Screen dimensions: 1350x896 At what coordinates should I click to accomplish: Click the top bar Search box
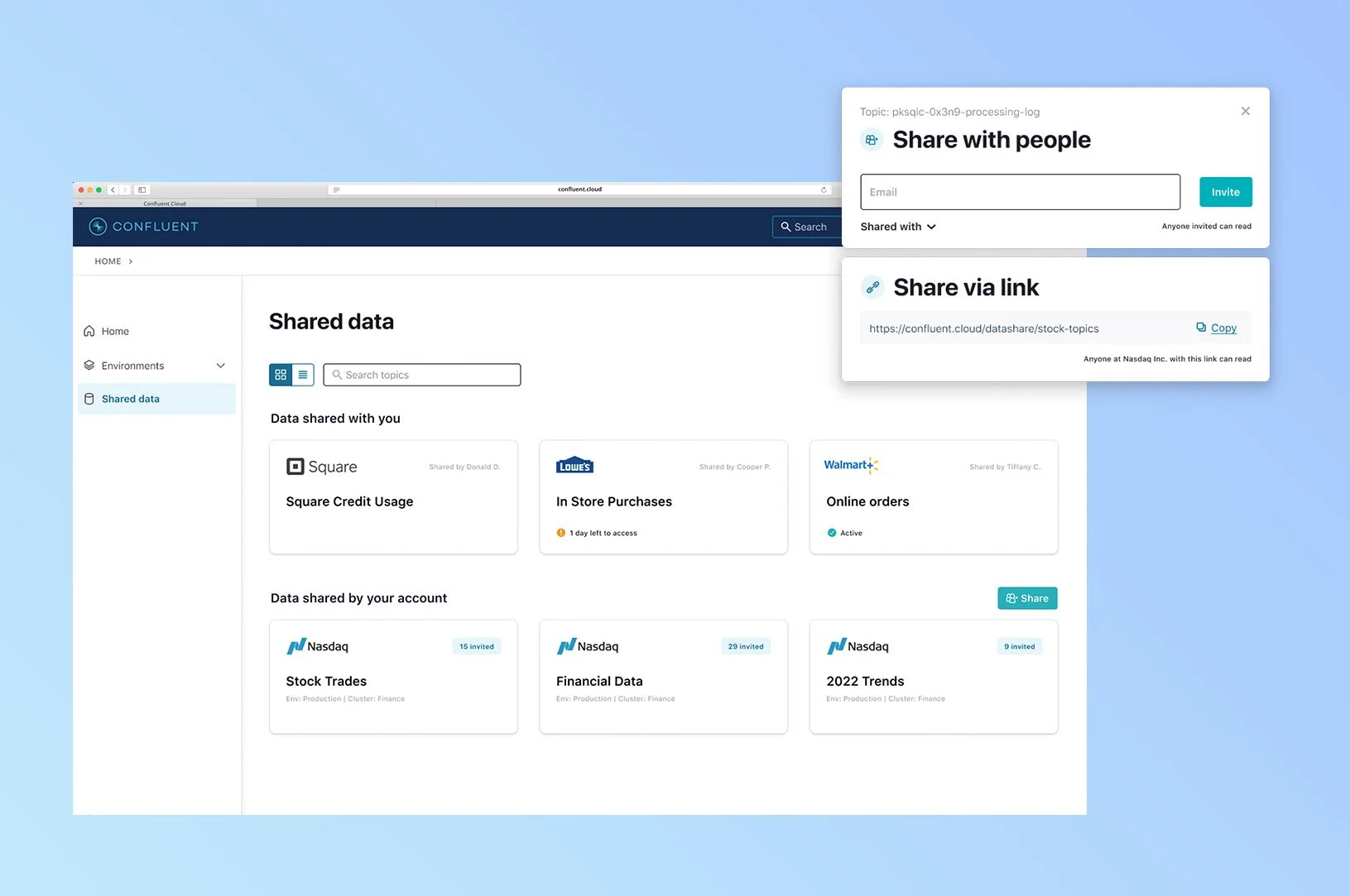[x=807, y=227]
